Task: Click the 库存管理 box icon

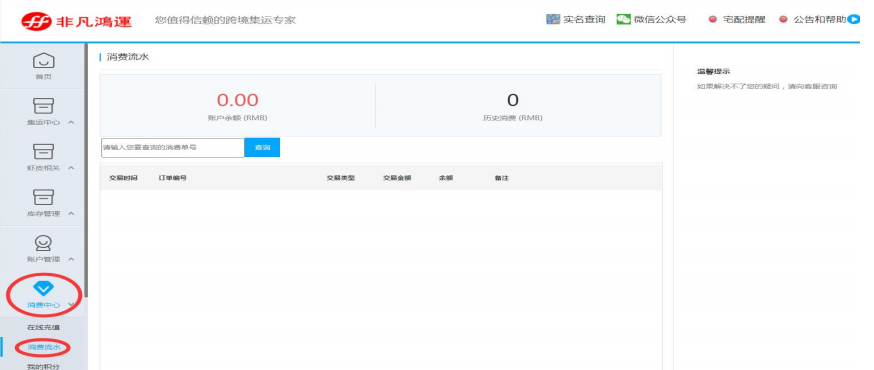Action: (43, 197)
